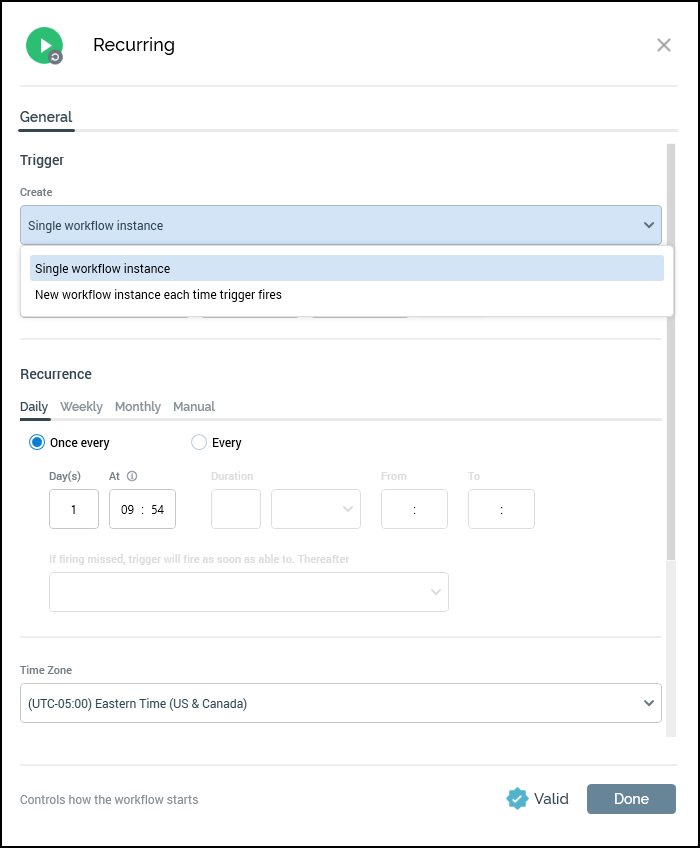Click the Done button

(631, 798)
